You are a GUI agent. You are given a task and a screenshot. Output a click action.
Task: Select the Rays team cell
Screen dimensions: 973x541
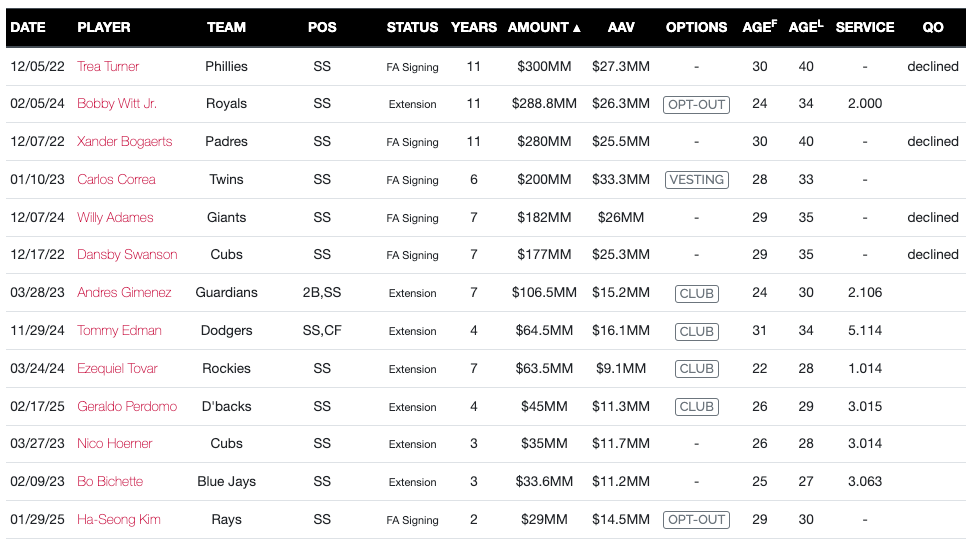(x=226, y=520)
